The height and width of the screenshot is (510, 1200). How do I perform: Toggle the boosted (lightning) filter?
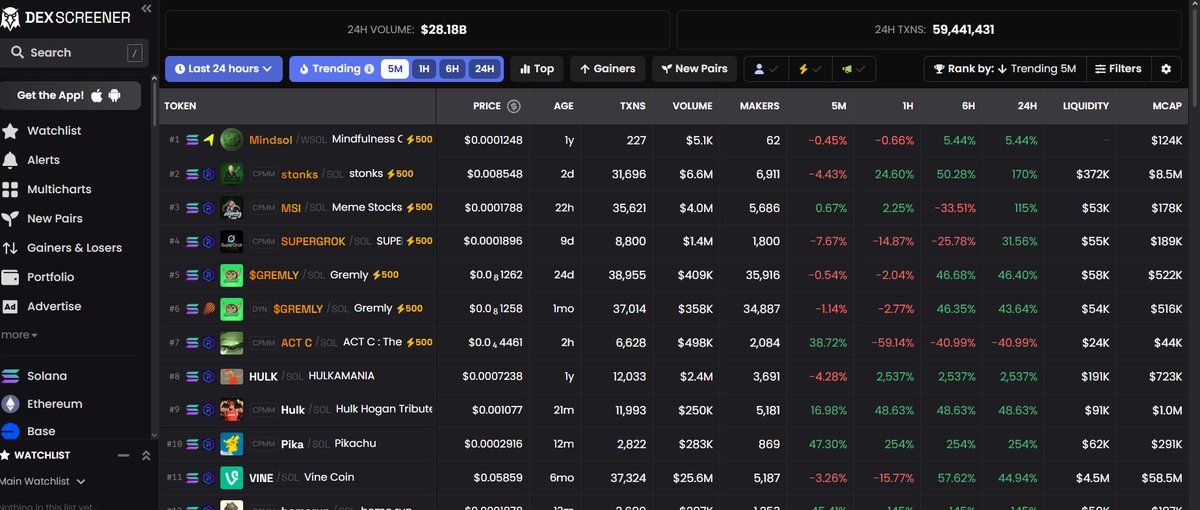pos(810,69)
